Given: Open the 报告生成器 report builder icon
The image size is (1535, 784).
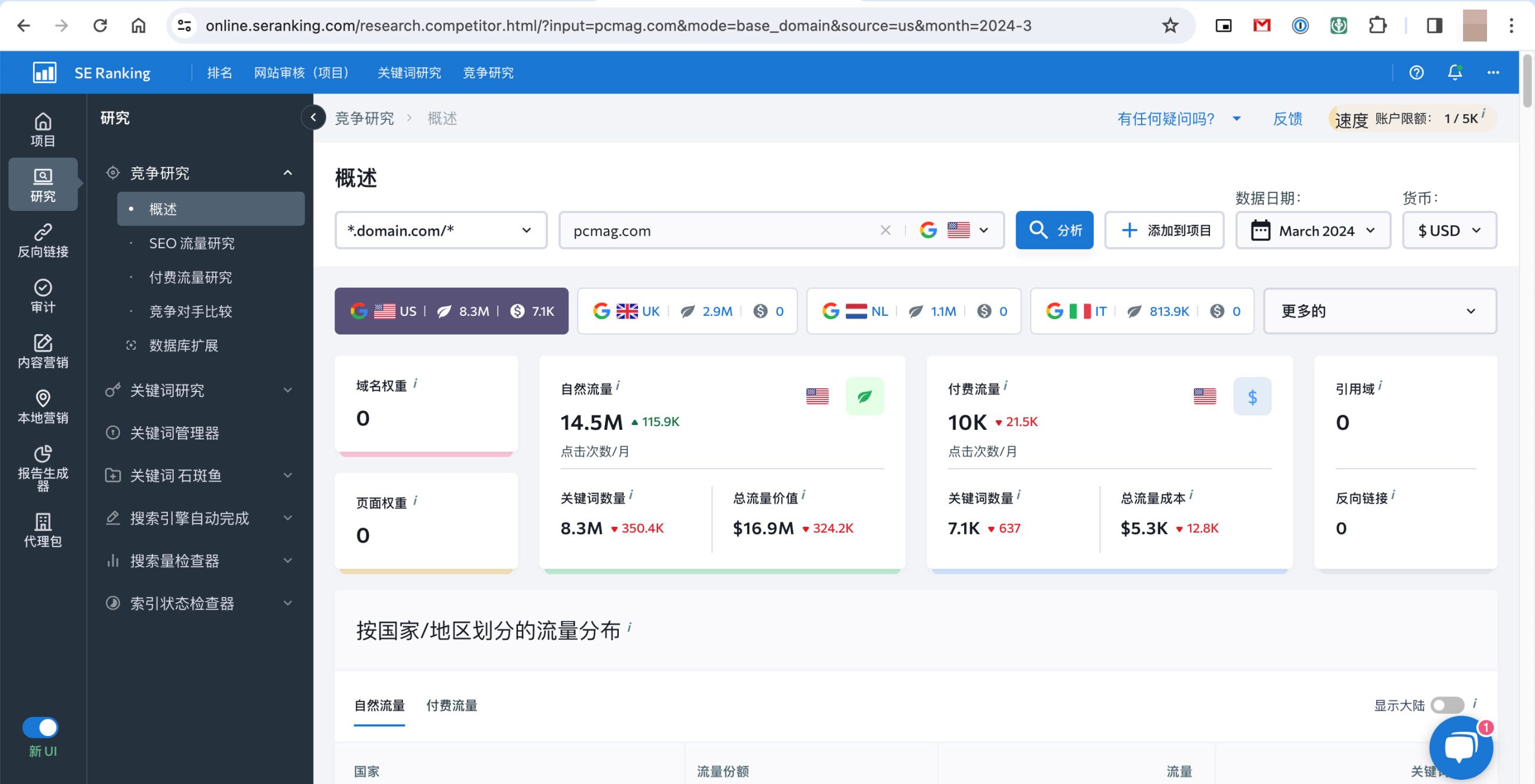Looking at the screenshot, I should pos(43,468).
